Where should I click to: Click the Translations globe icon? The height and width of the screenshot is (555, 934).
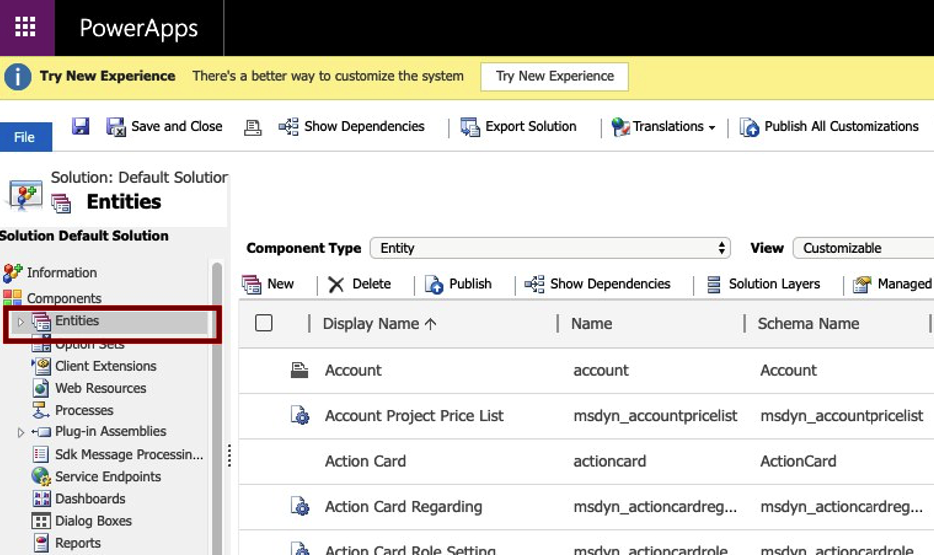pos(621,127)
